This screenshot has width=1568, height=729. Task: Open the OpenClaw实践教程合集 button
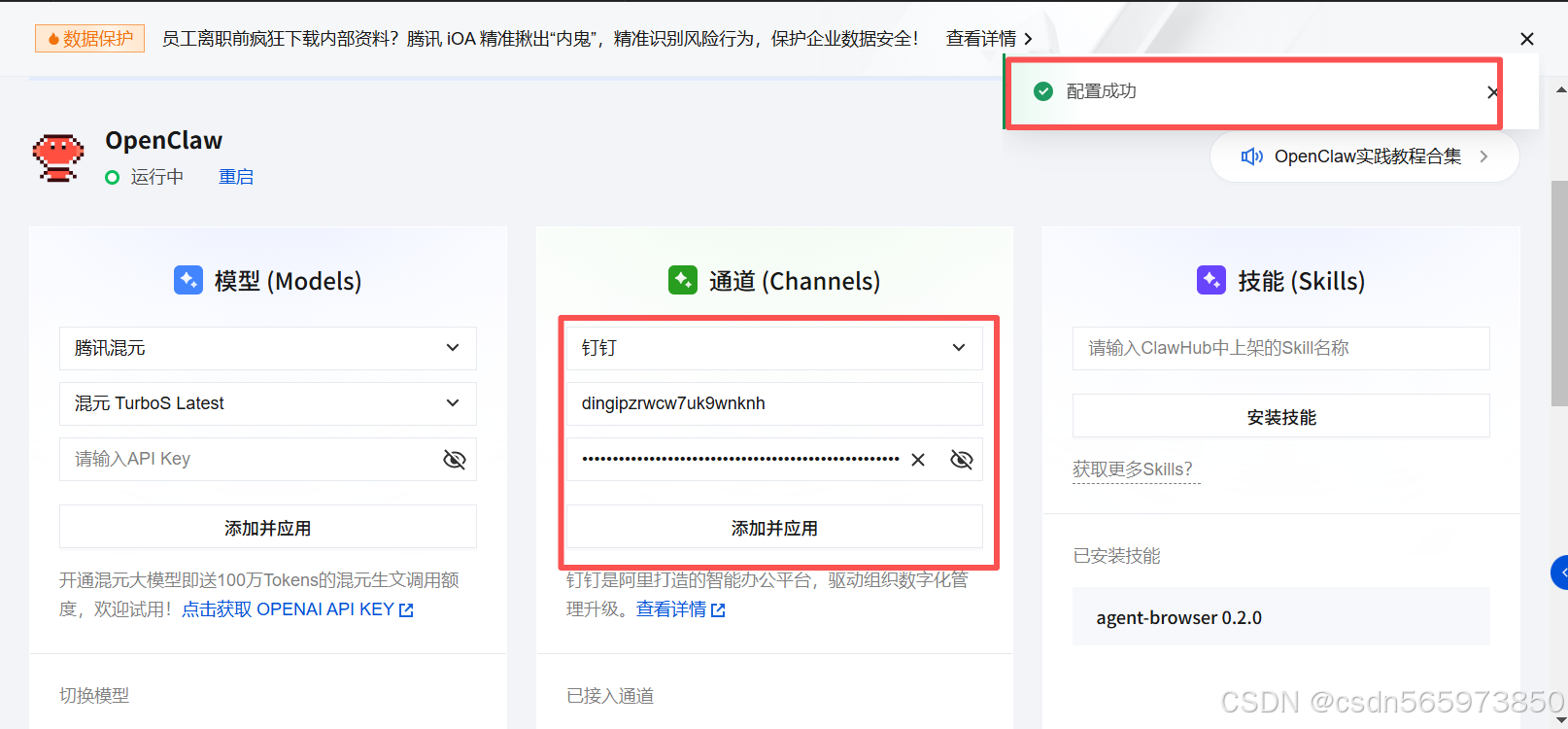(1365, 156)
